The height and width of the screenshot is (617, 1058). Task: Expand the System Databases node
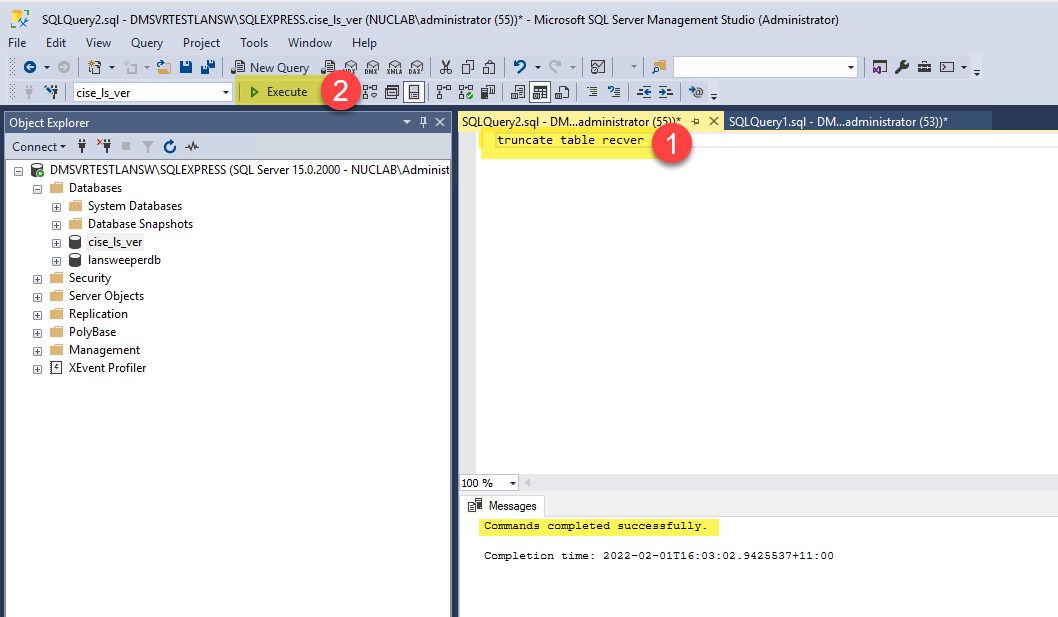point(56,207)
